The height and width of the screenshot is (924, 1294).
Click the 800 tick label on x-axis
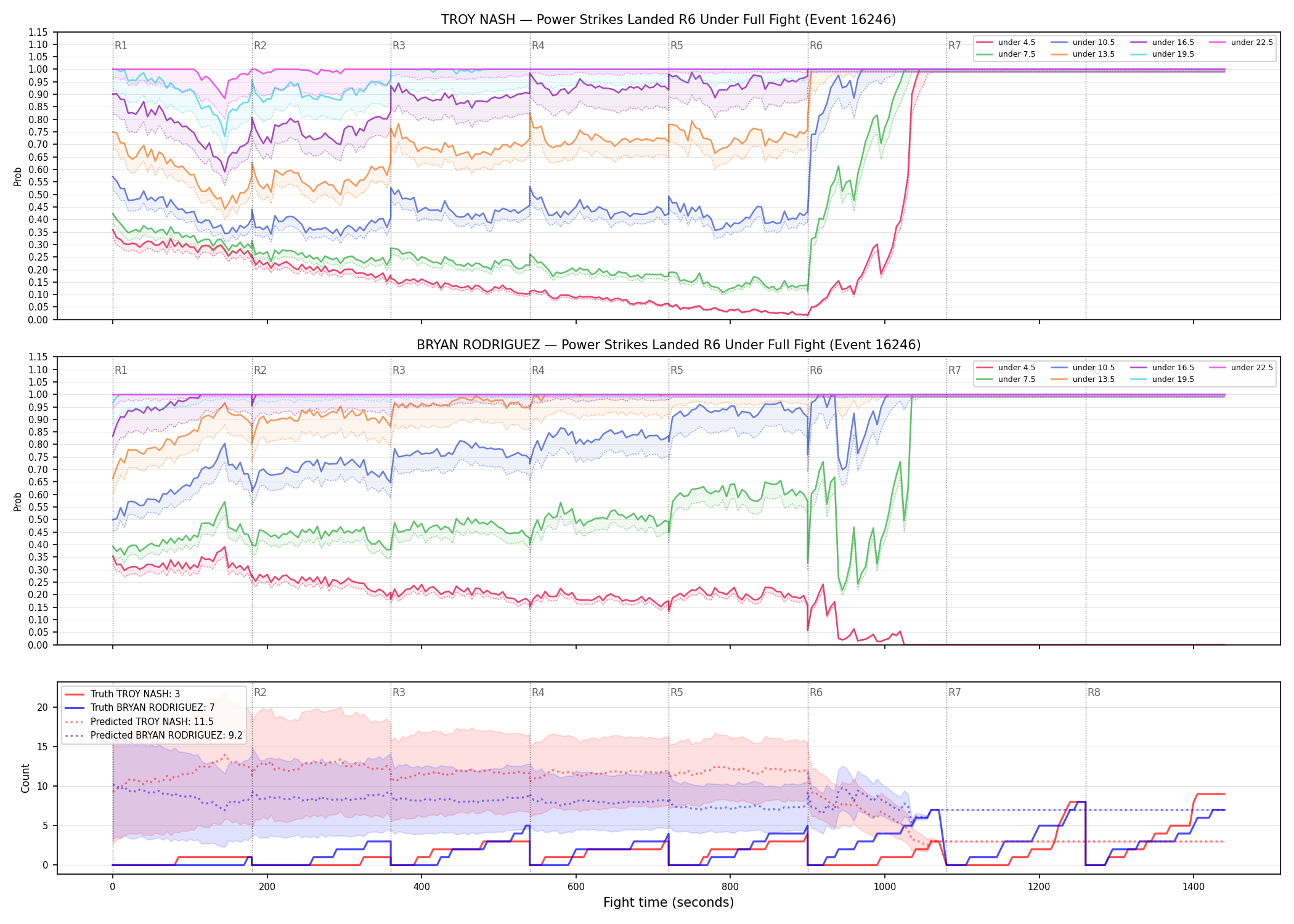[730, 887]
